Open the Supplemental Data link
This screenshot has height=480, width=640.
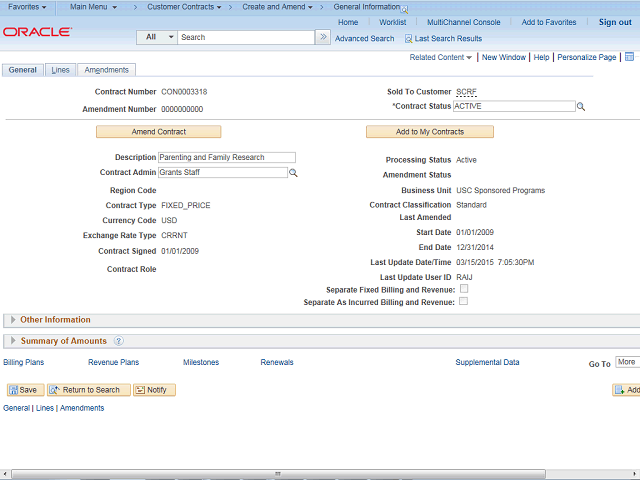coord(487,362)
